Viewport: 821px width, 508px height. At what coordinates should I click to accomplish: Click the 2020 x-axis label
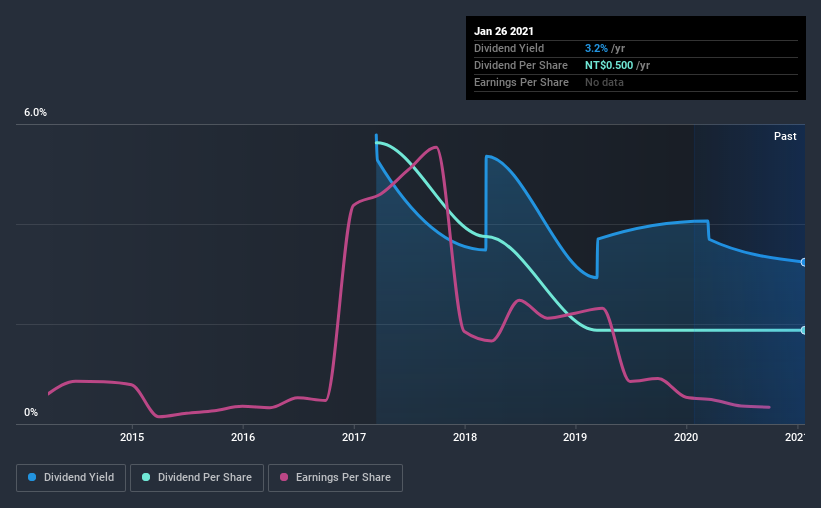pyautogui.click(x=686, y=437)
